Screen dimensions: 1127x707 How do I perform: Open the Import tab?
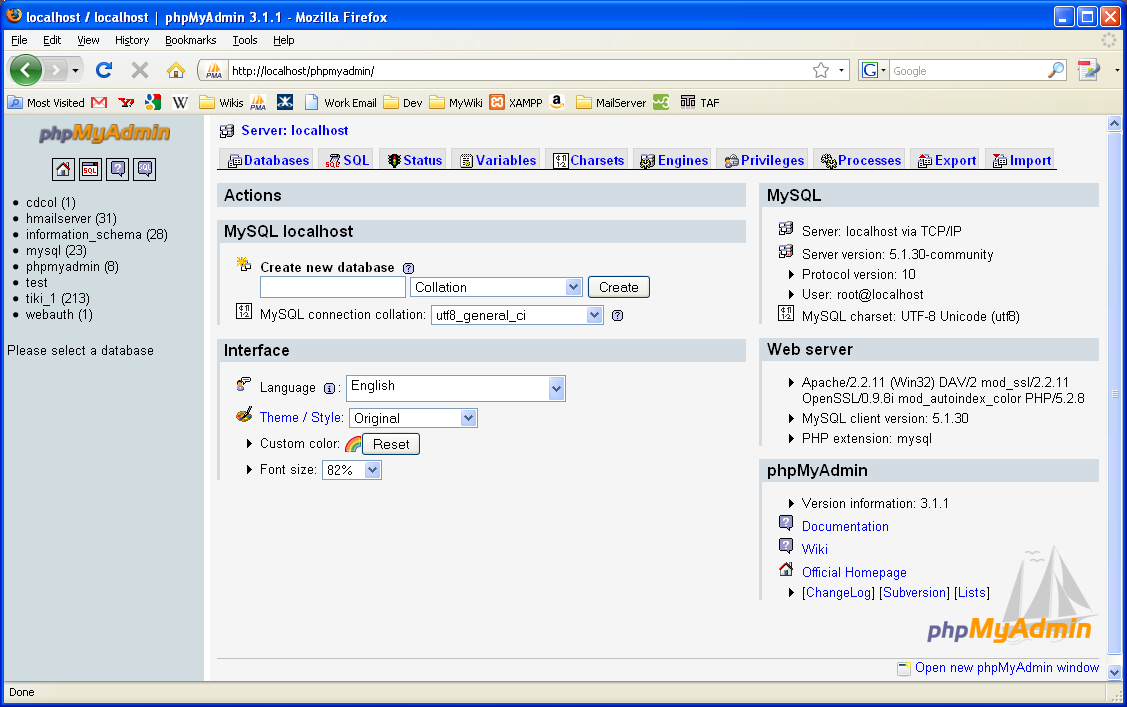[x=1021, y=160]
